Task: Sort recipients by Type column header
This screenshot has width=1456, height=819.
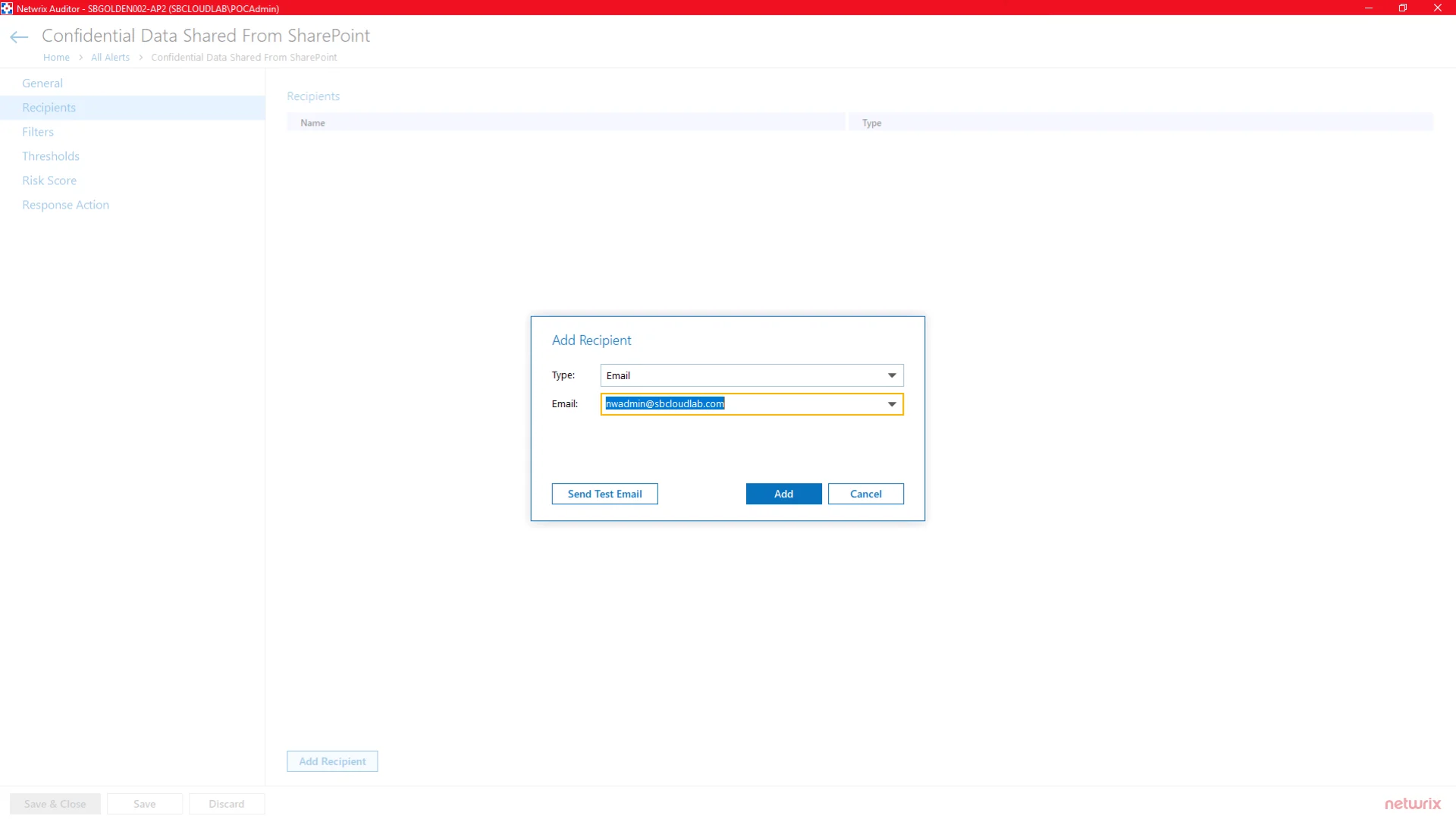Action: click(1141, 123)
